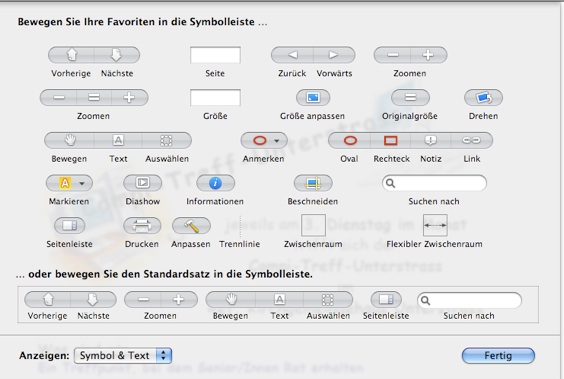Open the Anmerken dropdown arrow
The image size is (564, 379).
(x=277, y=141)
